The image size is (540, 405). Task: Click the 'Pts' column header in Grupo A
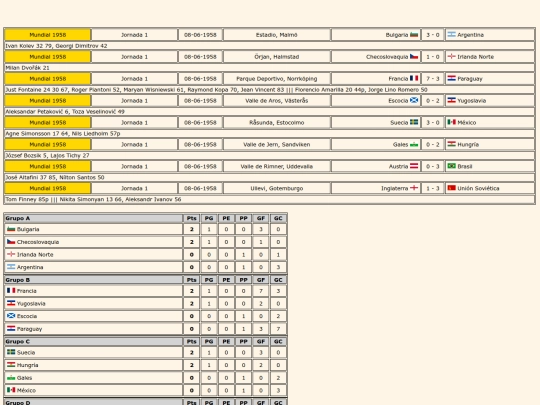[x=191, y=218]
